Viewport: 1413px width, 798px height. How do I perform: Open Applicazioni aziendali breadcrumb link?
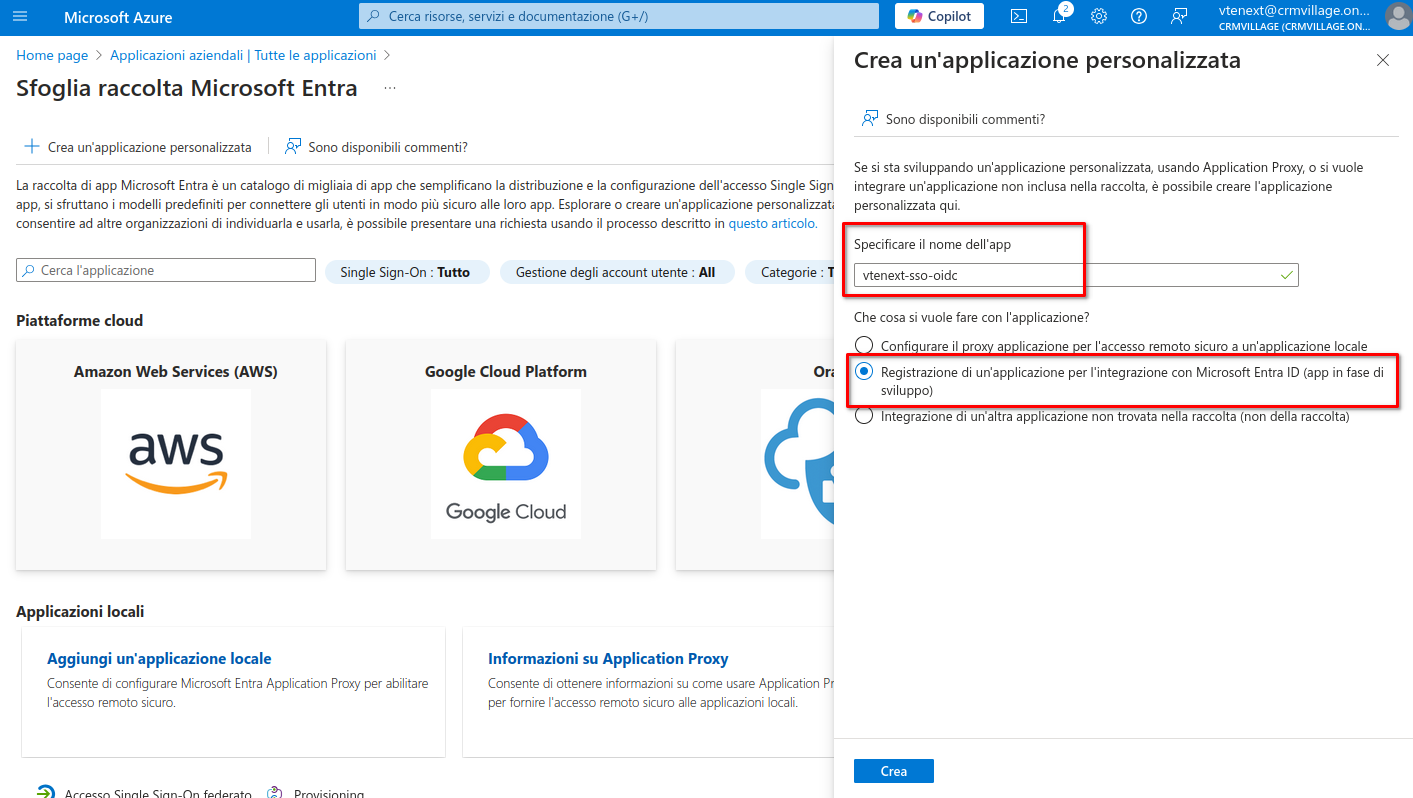click(243, 55)
